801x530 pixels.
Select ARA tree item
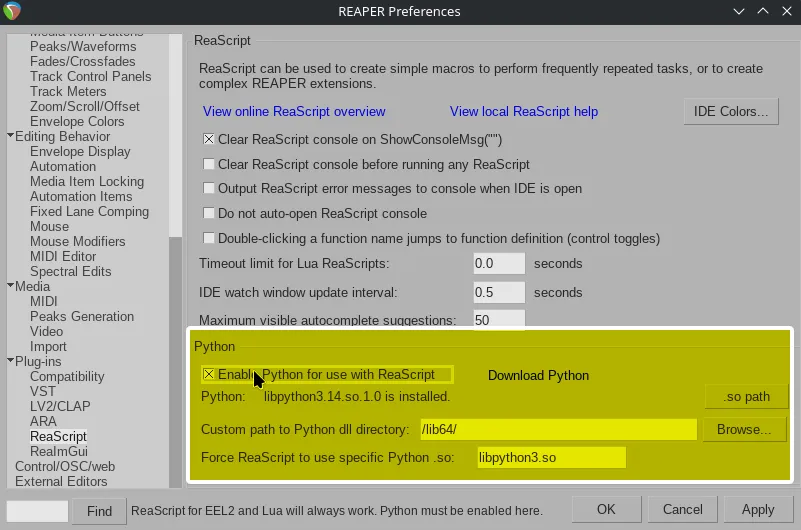coord(43,421)
